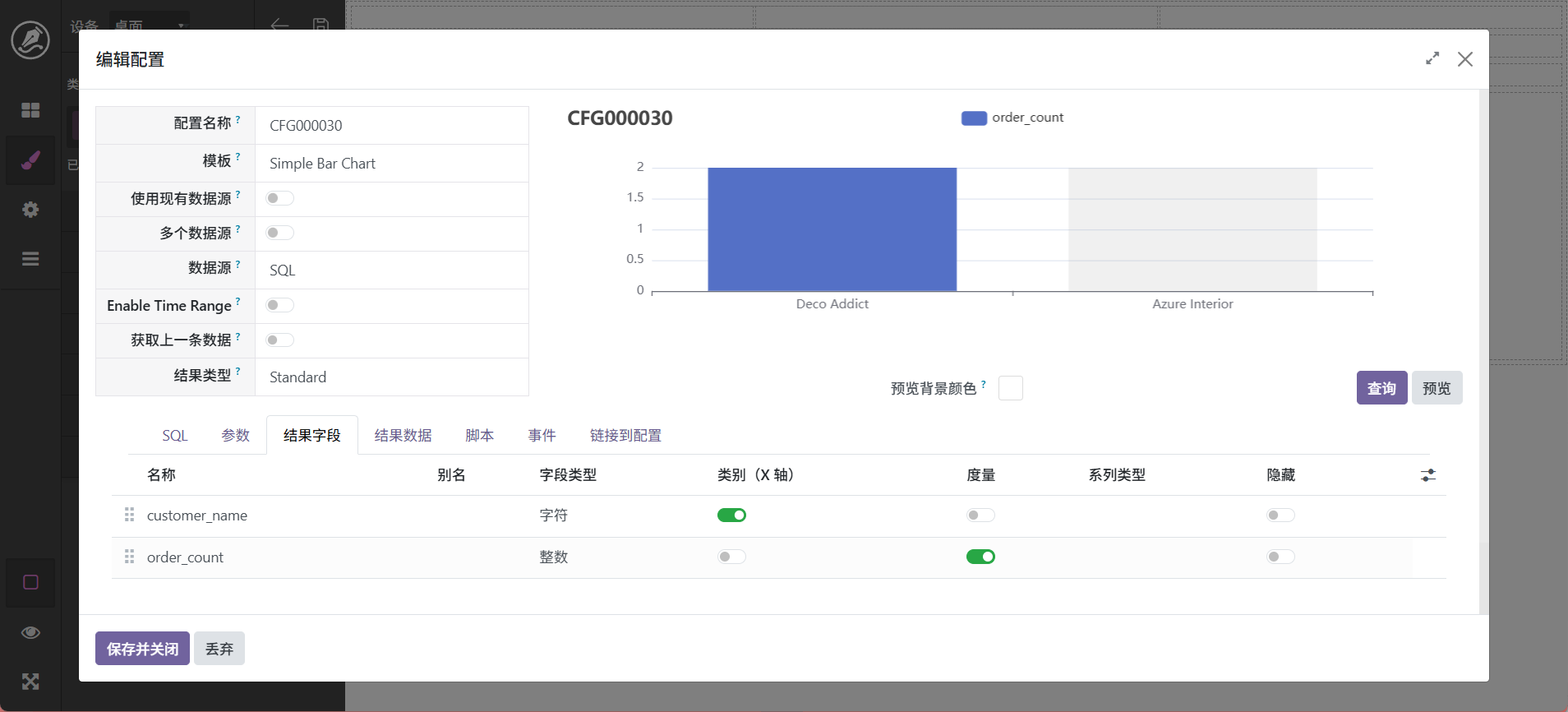Enable the 使用现有数据源 toggle
The image size is (1568, 712).
point(279,198)
